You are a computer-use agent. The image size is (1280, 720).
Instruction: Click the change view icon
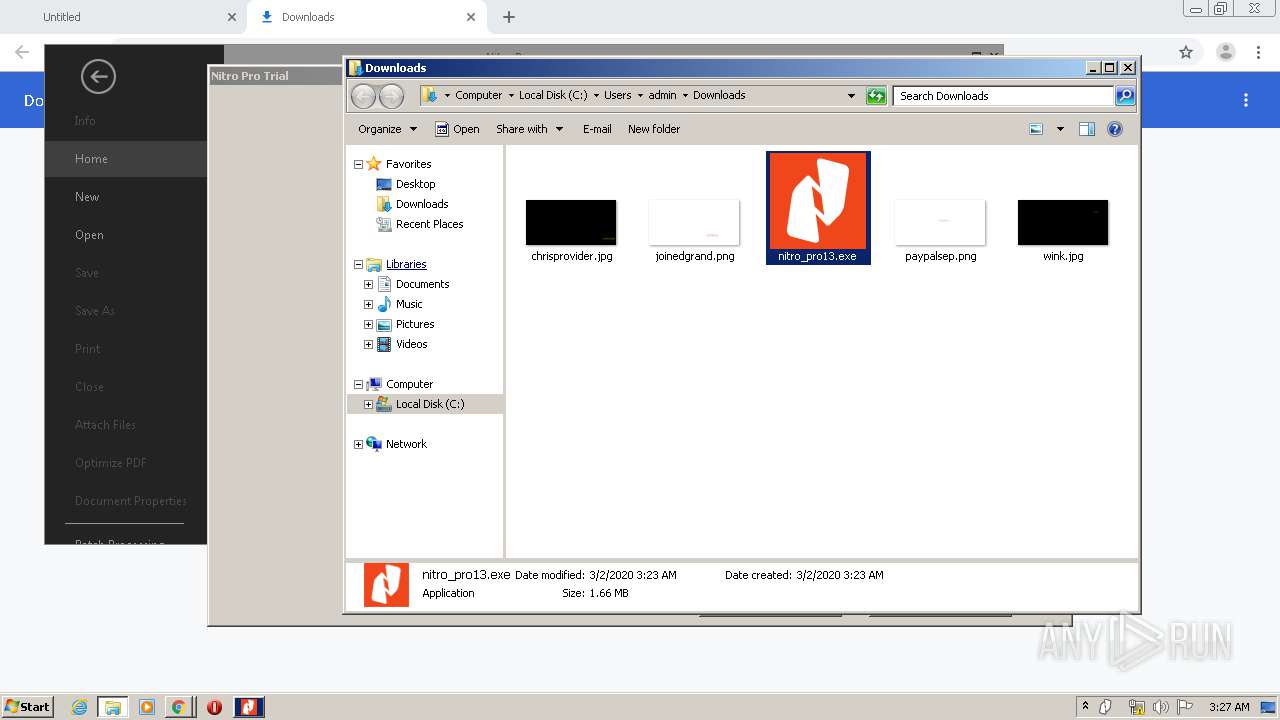[x=1036, y=129]
